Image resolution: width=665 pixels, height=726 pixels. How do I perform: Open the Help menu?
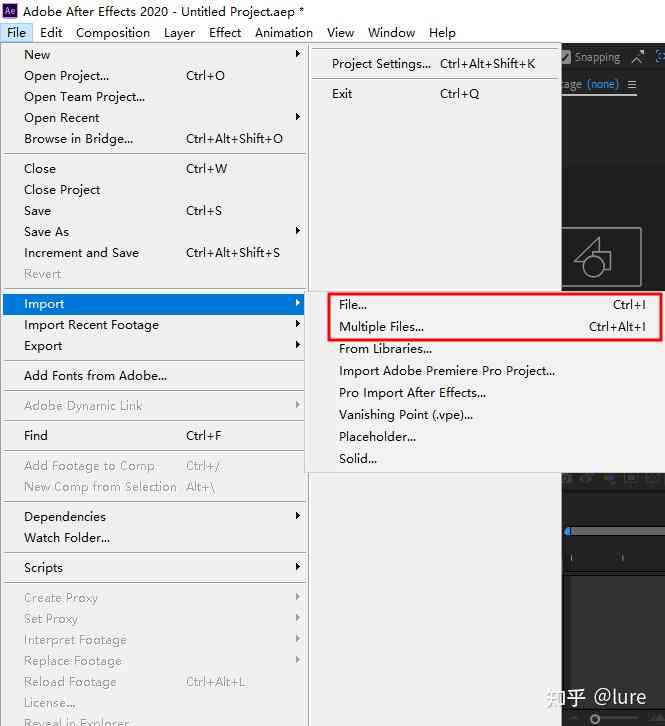[442, 33]
